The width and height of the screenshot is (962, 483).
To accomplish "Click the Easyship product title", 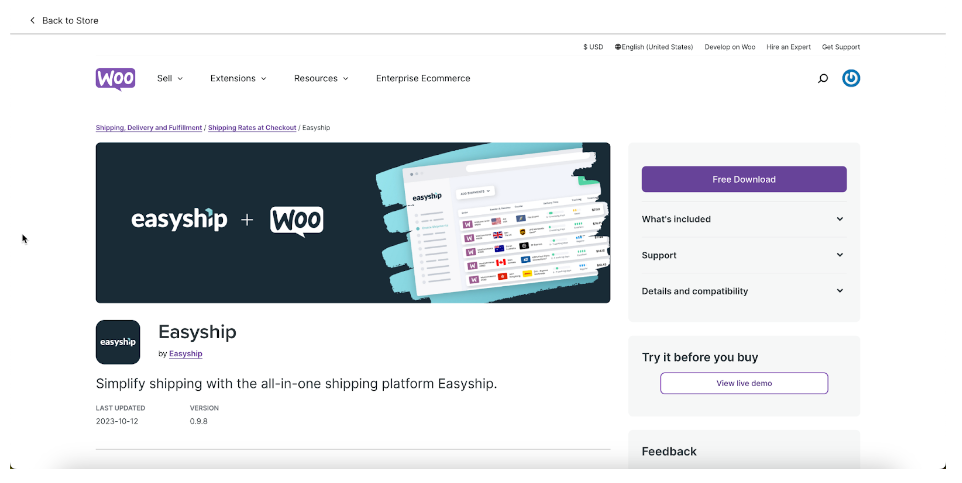I will click(x=197, y=332).
